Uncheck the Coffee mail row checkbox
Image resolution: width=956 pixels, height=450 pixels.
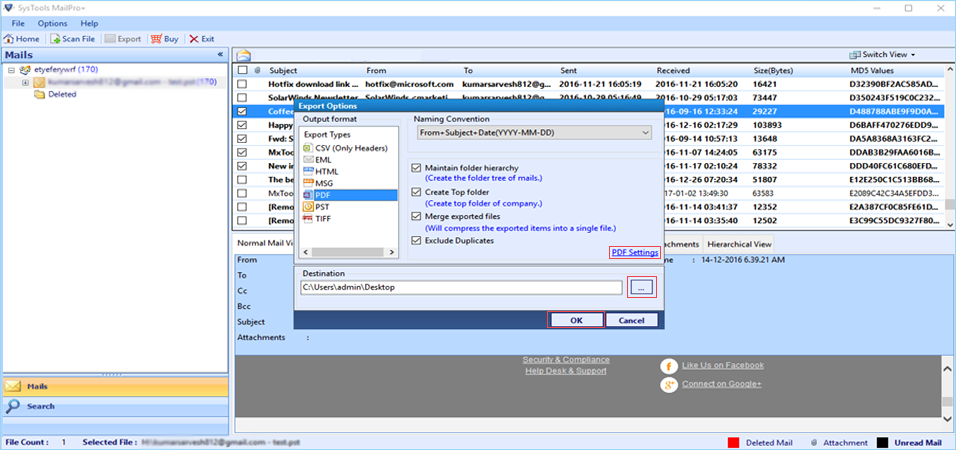pyautogui.click(x=242, y=112)
